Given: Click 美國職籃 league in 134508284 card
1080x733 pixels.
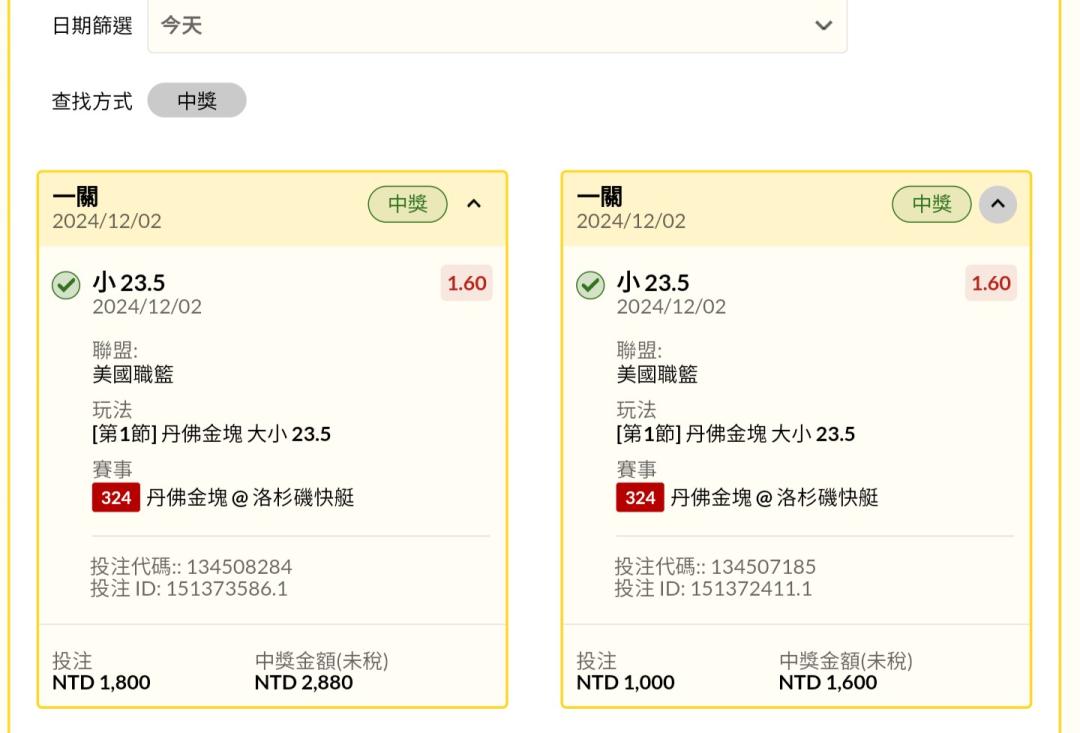Looking at the screenshot, I should pos(133,374).
